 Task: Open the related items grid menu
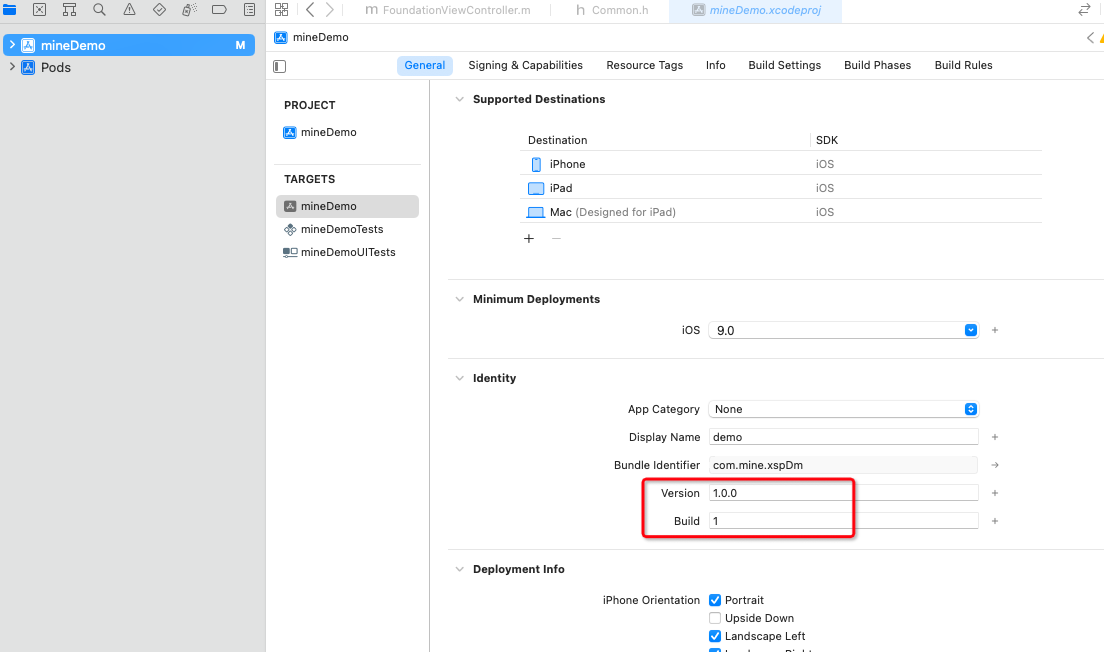pos(282,9)
